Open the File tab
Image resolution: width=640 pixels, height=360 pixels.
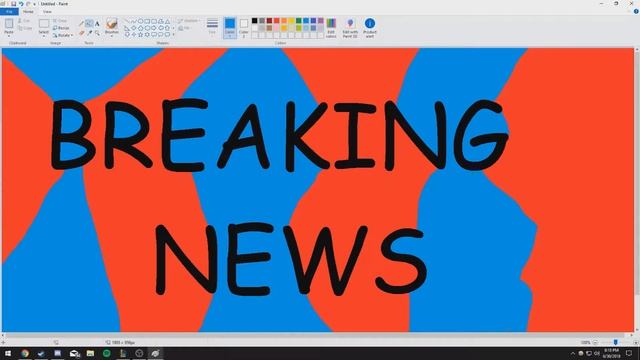click(x=9, y=11)
